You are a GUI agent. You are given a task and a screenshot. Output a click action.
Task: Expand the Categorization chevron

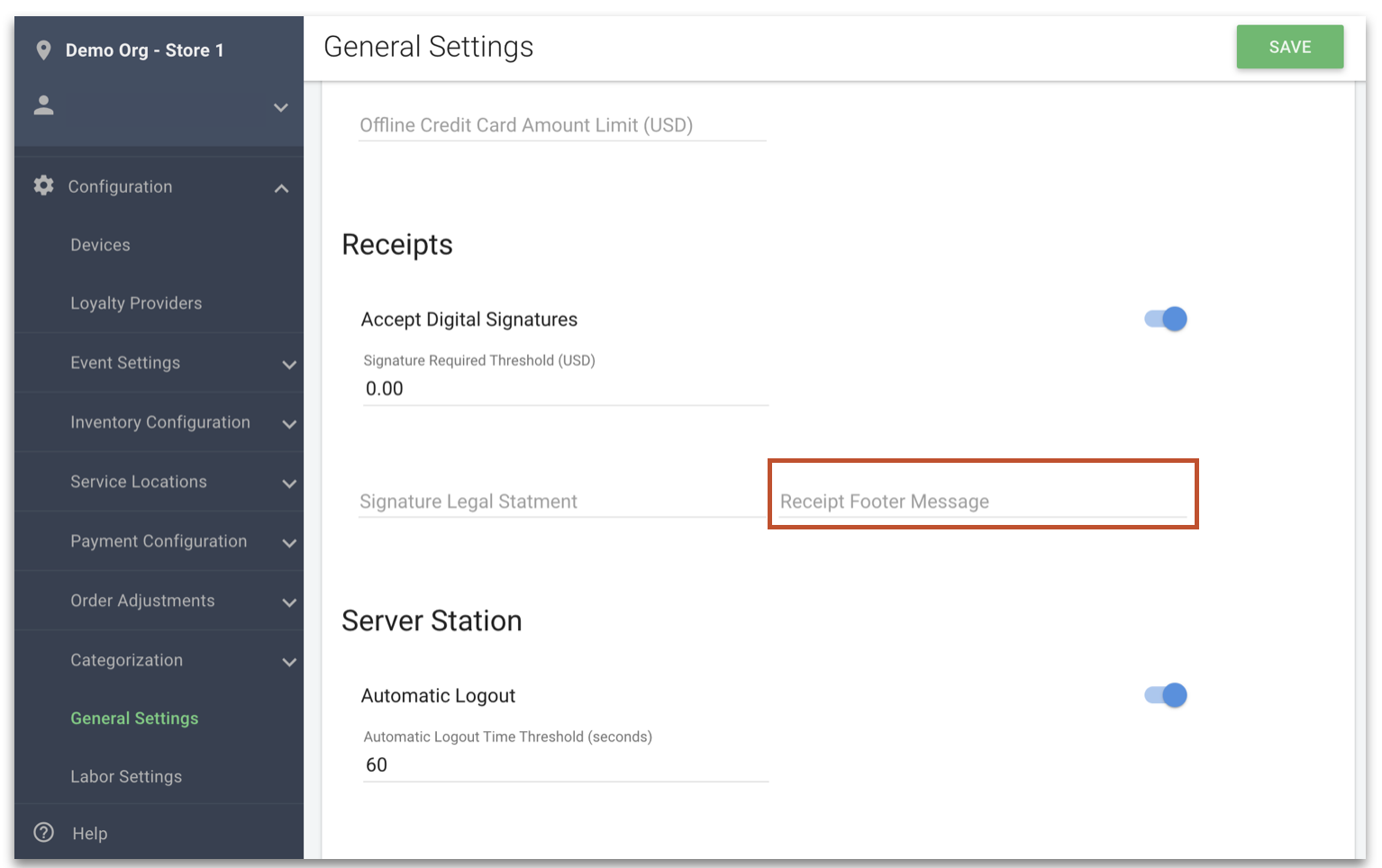[x=289, y=662]
